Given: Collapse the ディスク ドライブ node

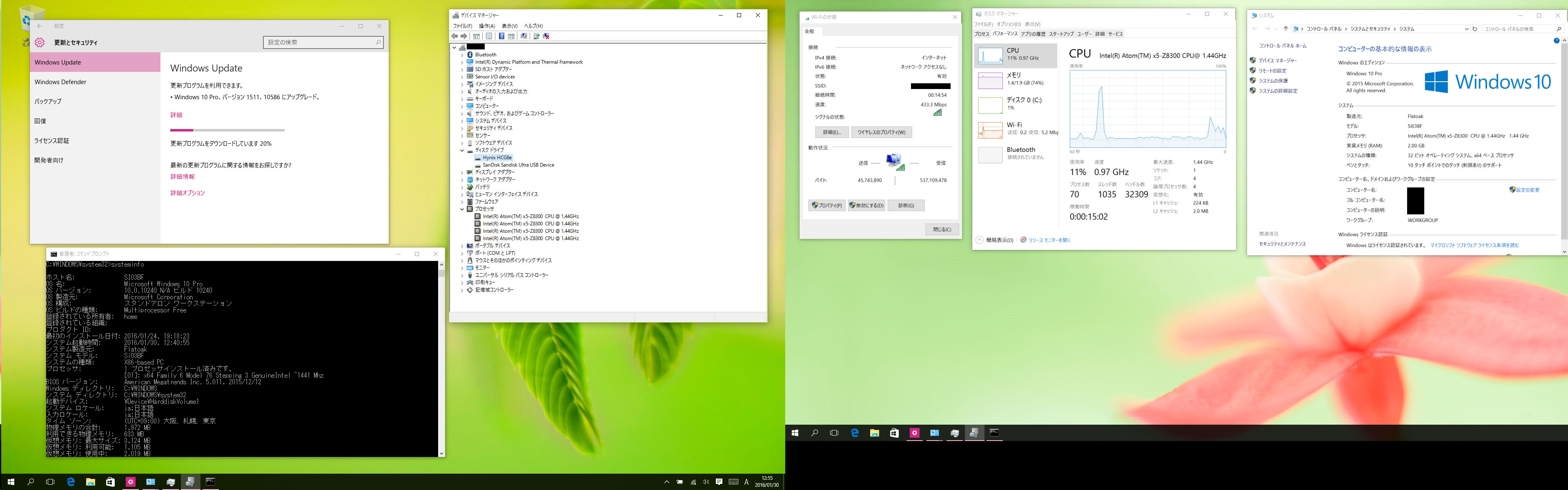Looking at the screenshot, I should [462, 150].
